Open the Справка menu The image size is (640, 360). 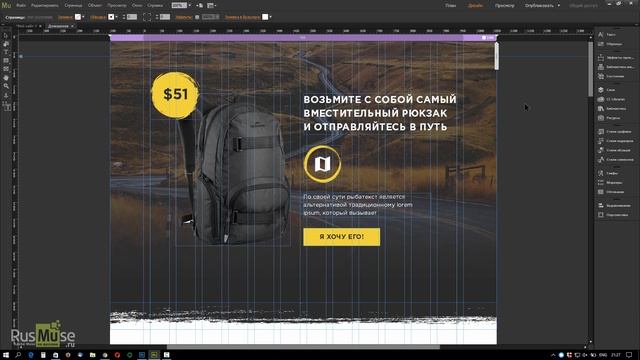click(155, 6)
